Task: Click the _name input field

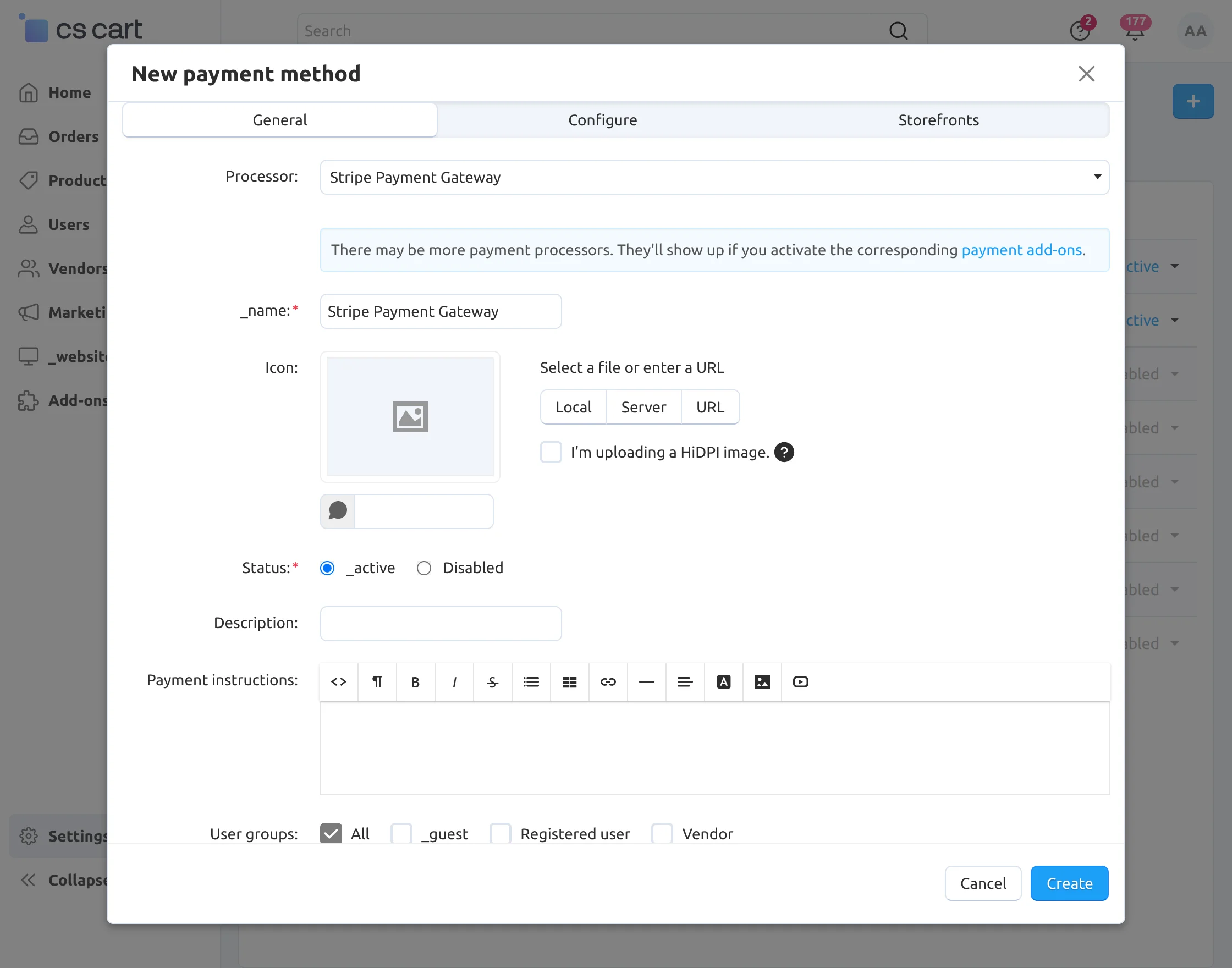Action: click(x=441, y=311)
